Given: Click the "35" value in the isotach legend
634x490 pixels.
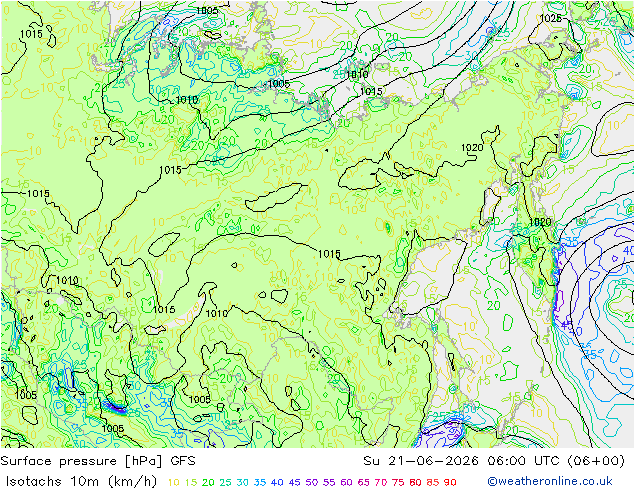Looking at the screenshot, I should click(x=260, y=482).
